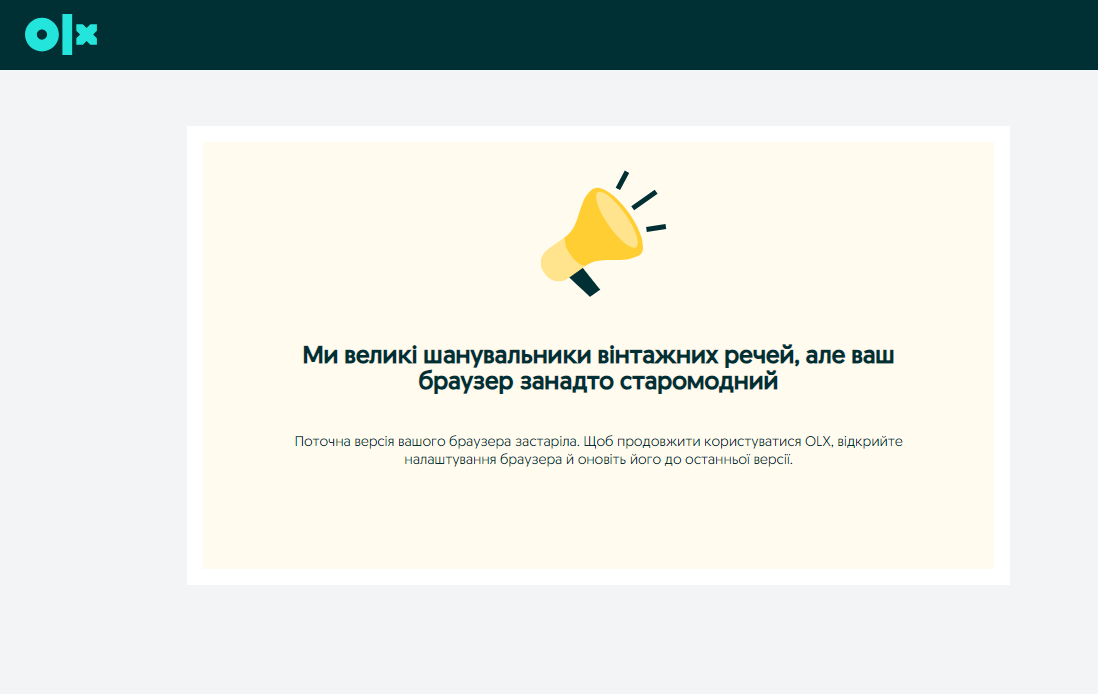Screen dimensions: 1098x694
Task: Click the paragraph line starting "налаштування браузера"
Action: pyautogui.click(x=598, y=461)
